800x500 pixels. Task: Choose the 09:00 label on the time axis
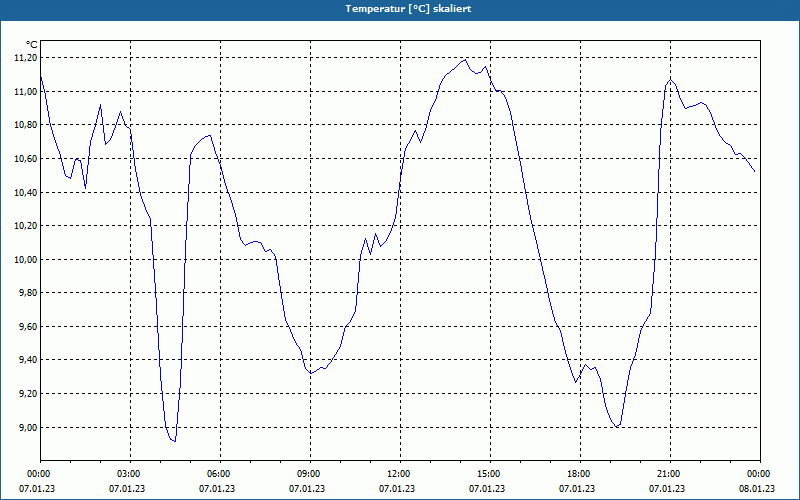click(310, 474)
